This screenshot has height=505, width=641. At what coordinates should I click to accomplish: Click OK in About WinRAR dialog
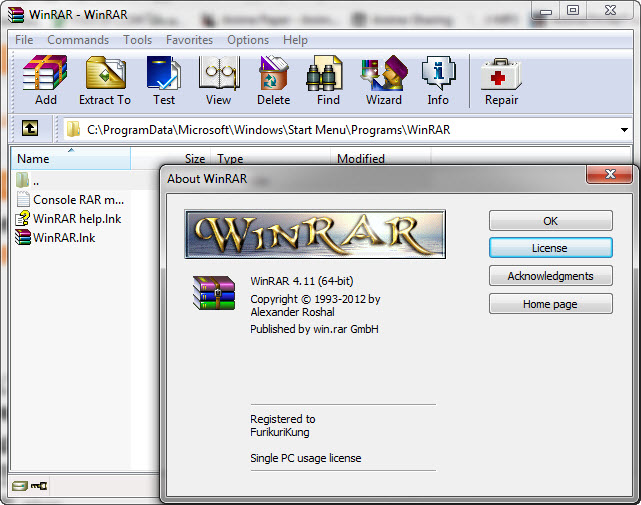coord(551,221)
